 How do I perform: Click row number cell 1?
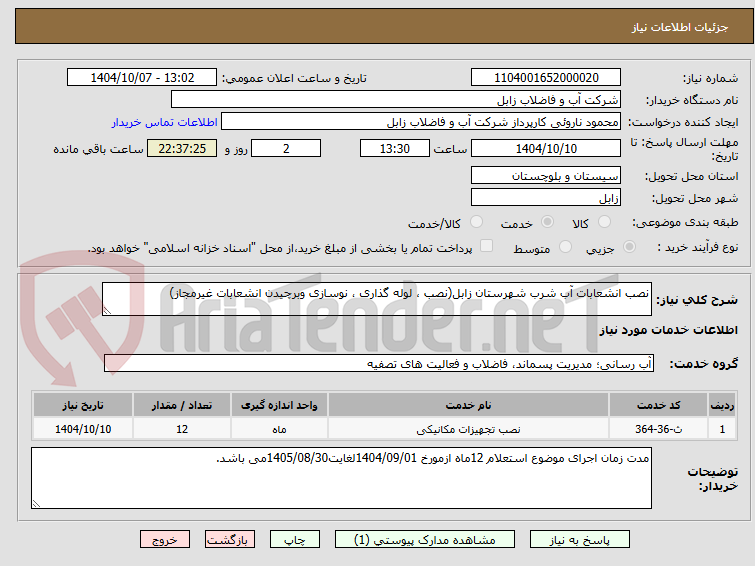click(x=722, y=429)
